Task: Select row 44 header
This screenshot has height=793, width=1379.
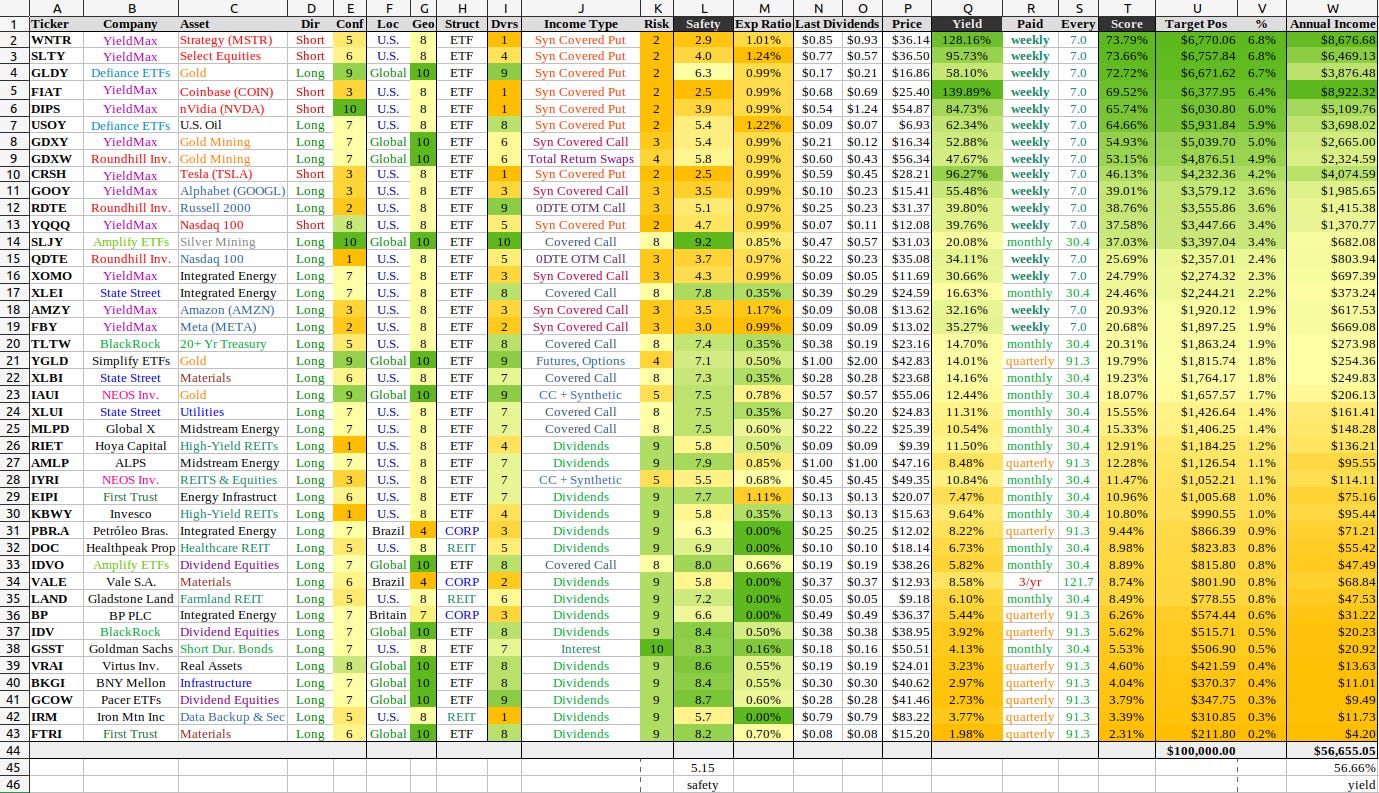Action: pyautogui.click(x=14, y=750)
